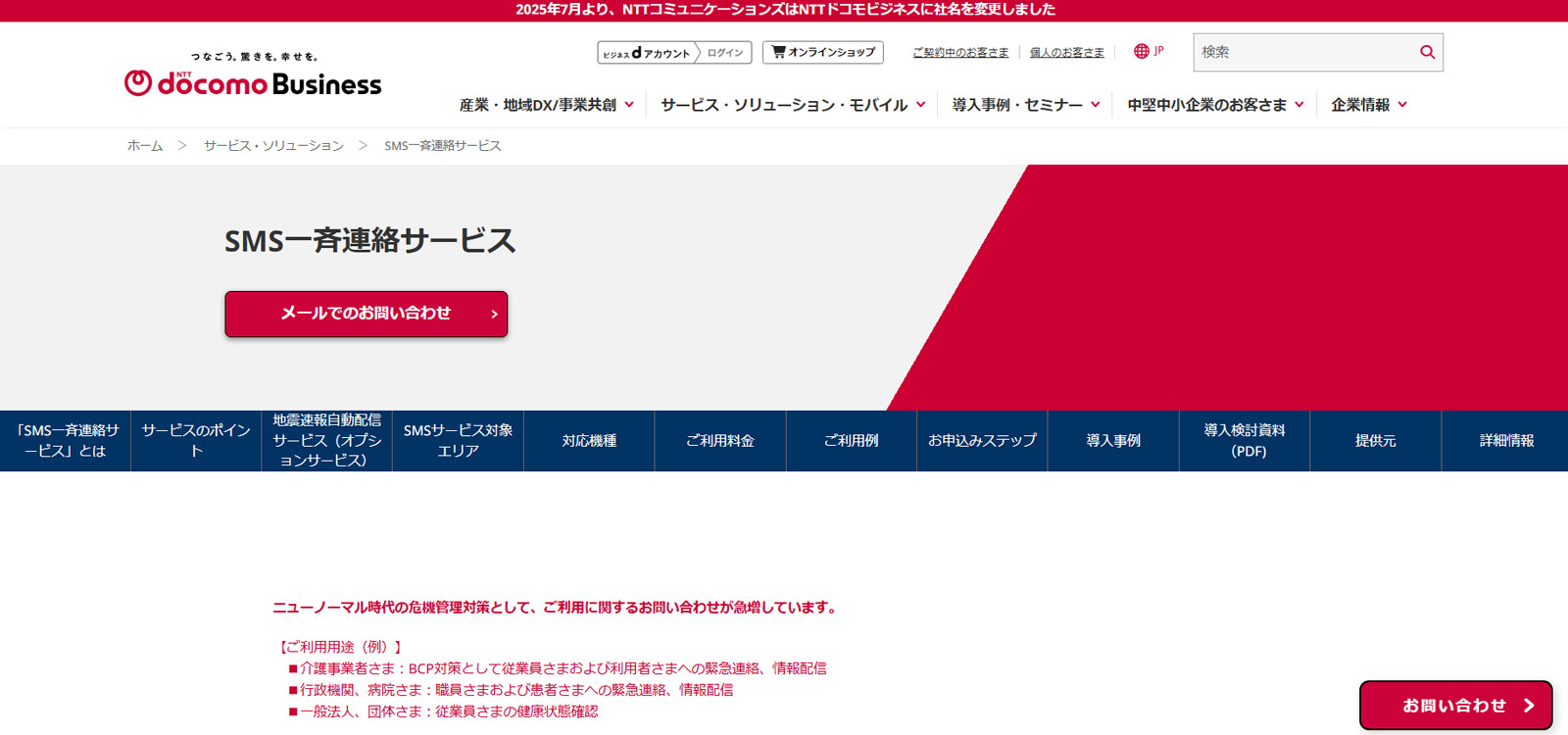Select 導入事例 tab in blue bar
Image resolution: width=1568 pixels, height=735 pixels.
pyautogui.click(x=1113, y=441)
